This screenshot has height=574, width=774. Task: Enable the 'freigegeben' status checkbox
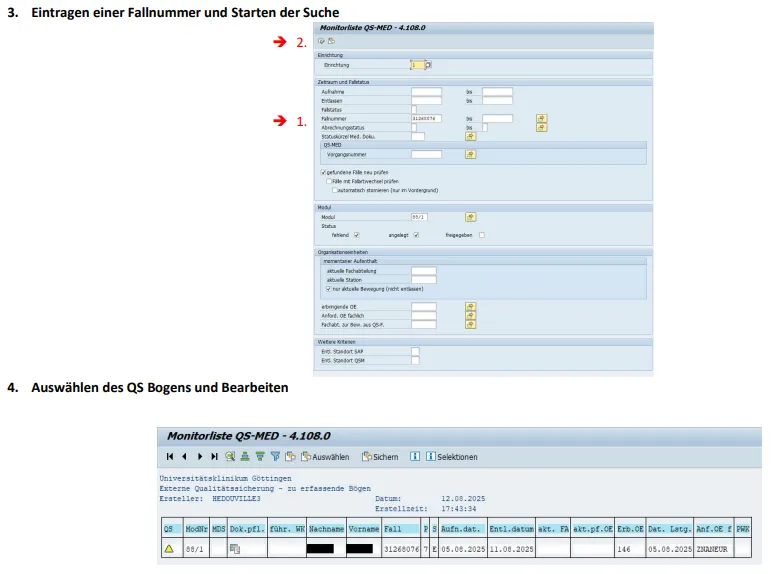[x=481, y=235]
